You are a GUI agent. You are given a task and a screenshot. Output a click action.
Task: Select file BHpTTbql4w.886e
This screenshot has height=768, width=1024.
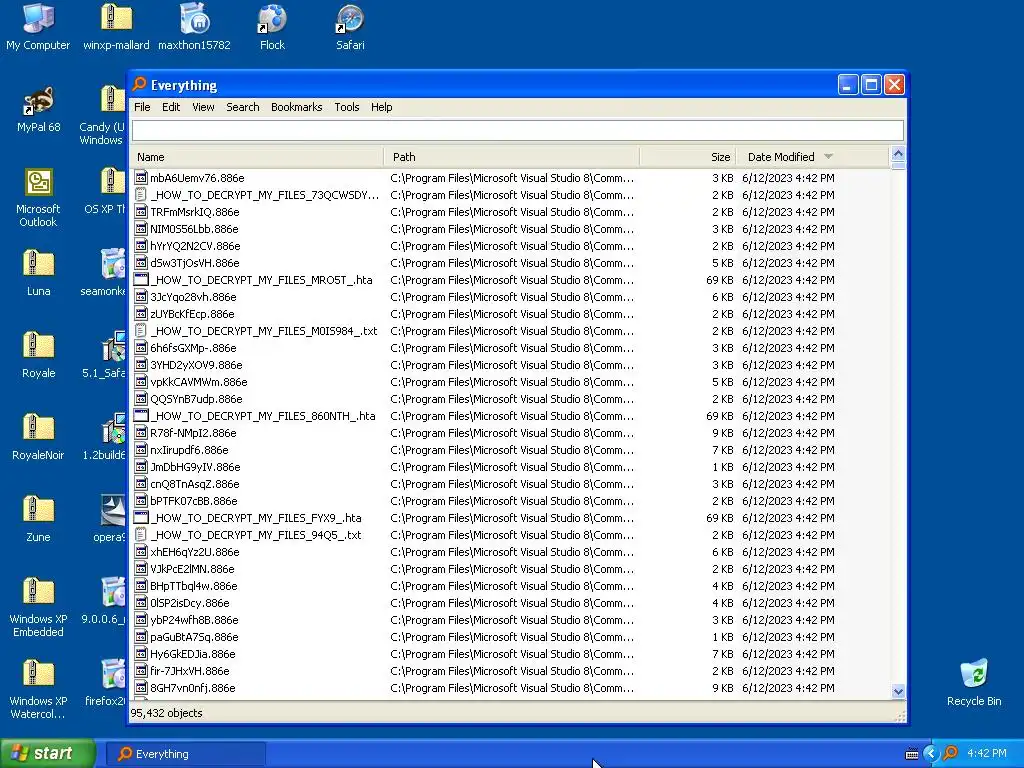pos(194,586)
